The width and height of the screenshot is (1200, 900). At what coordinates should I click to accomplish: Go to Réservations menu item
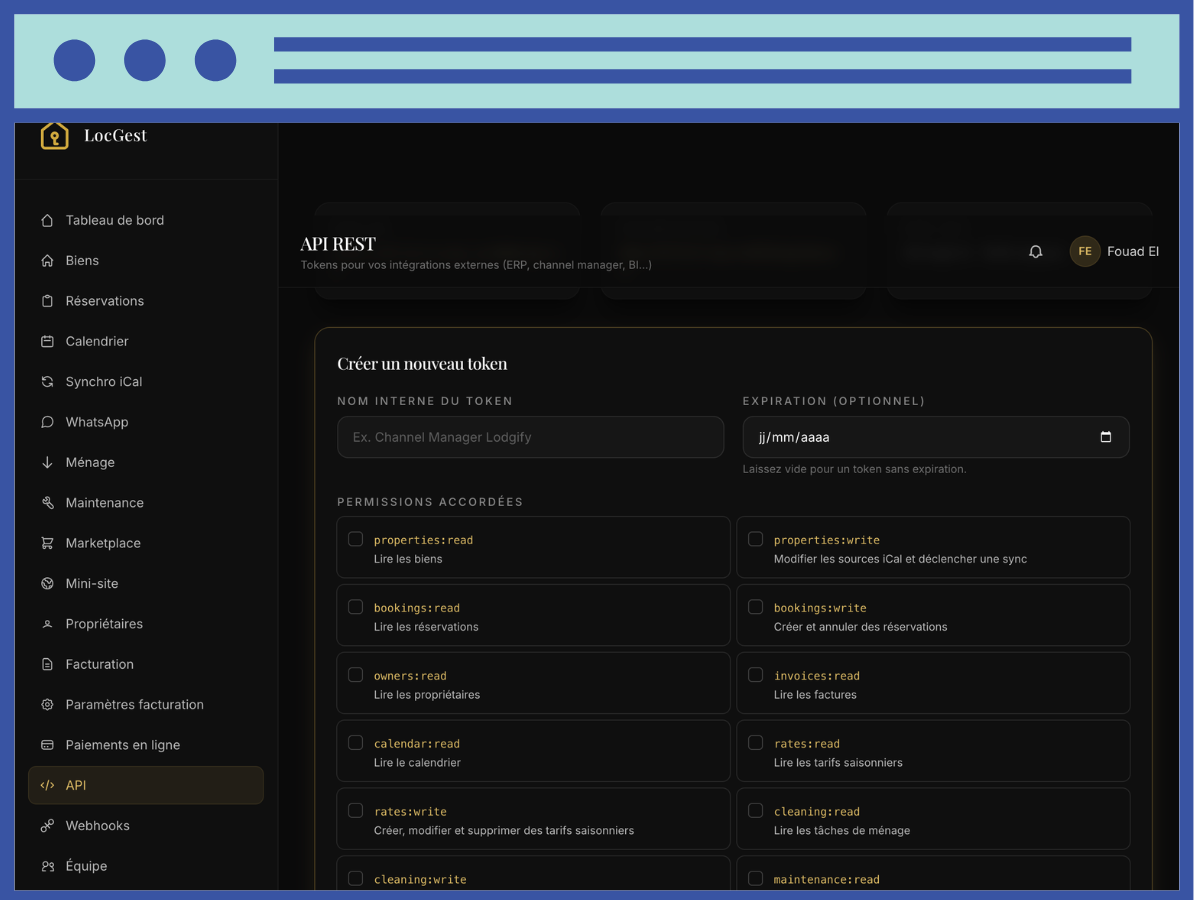(146, 301)
